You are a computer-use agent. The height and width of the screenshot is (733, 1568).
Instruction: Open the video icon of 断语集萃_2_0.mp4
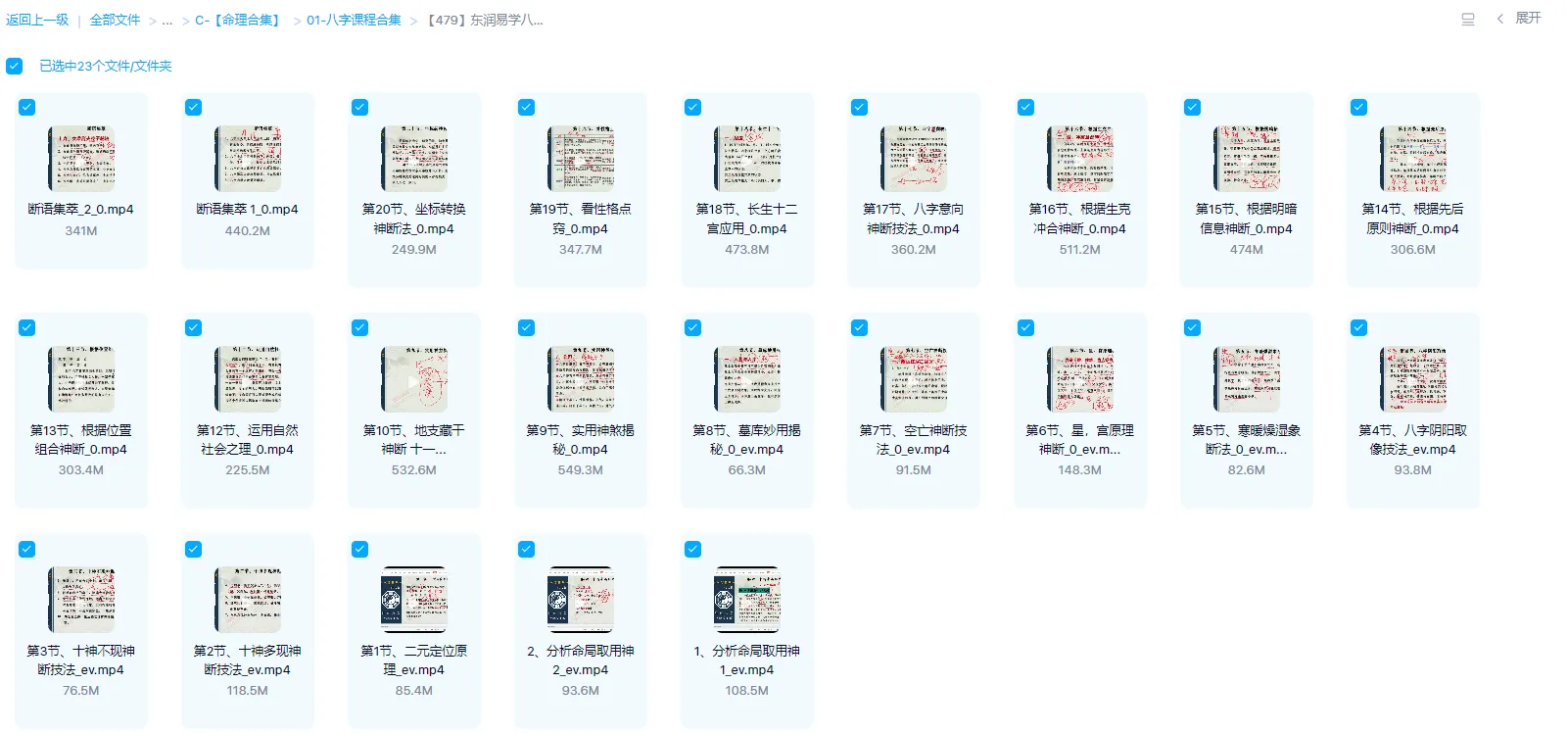coord(81,158)
